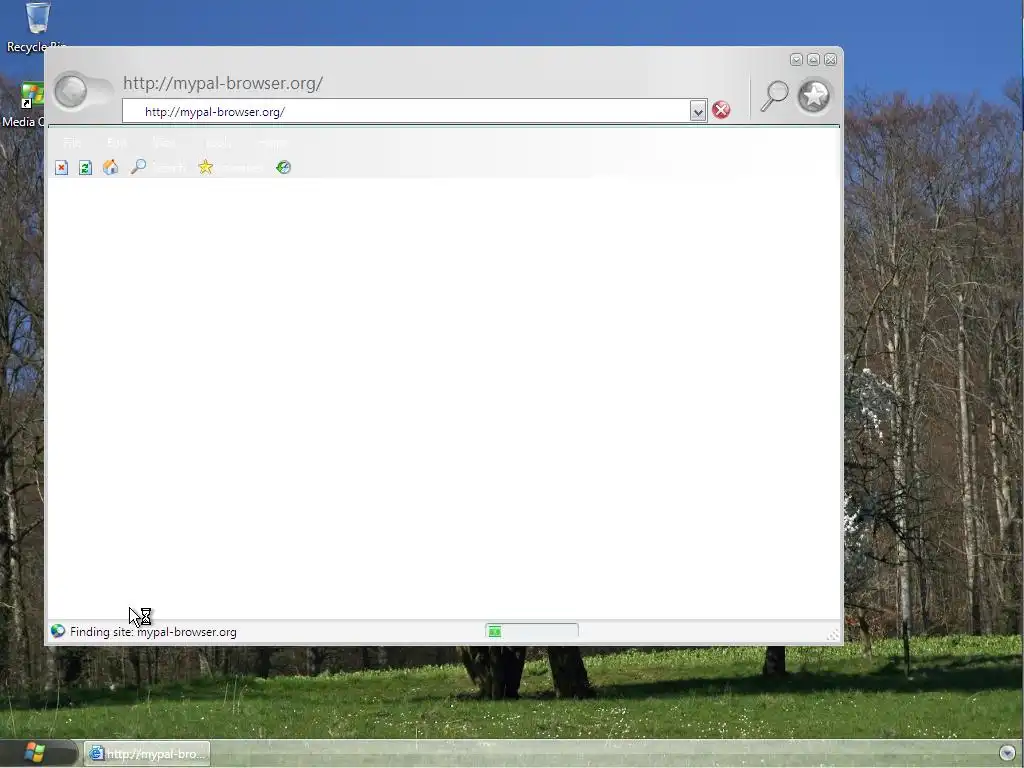This screenshot has height=768, width=1024.
Task: Minimize the browser window
Action: click(796, 59)
